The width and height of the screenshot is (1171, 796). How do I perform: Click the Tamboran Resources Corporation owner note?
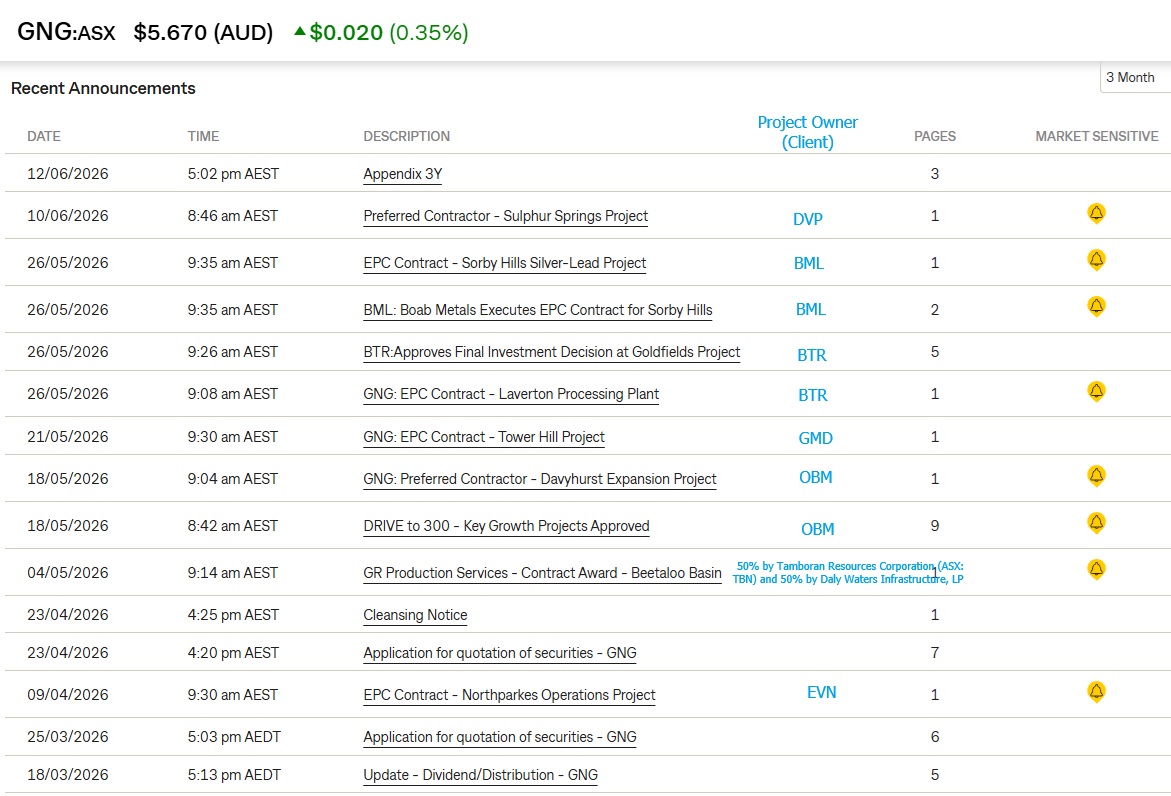click(x=848, y=572)
